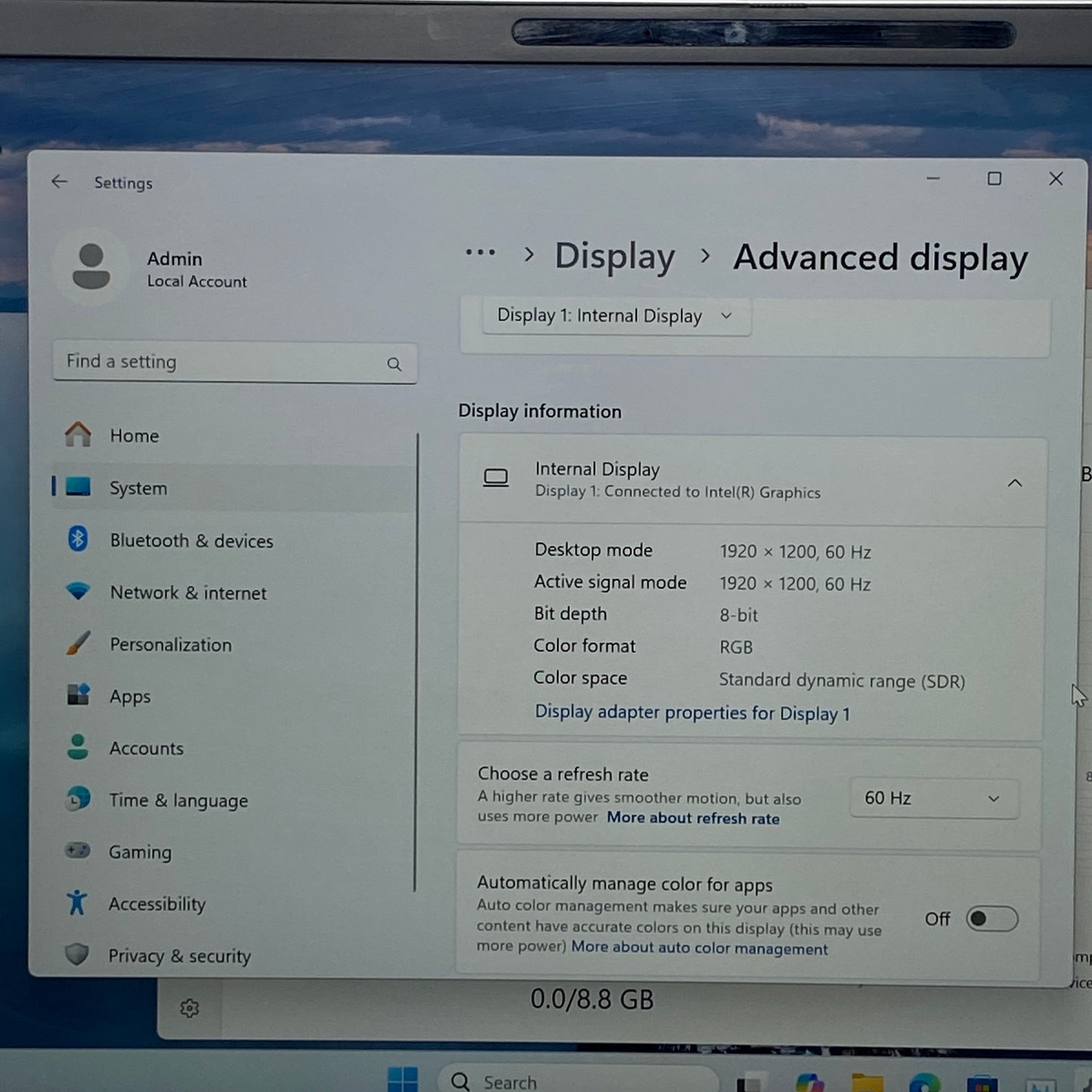This screenshot has width=1092, height=1092.
Task: Click the Network wifi icon in sidebar
Action: [x=78, y=591]
